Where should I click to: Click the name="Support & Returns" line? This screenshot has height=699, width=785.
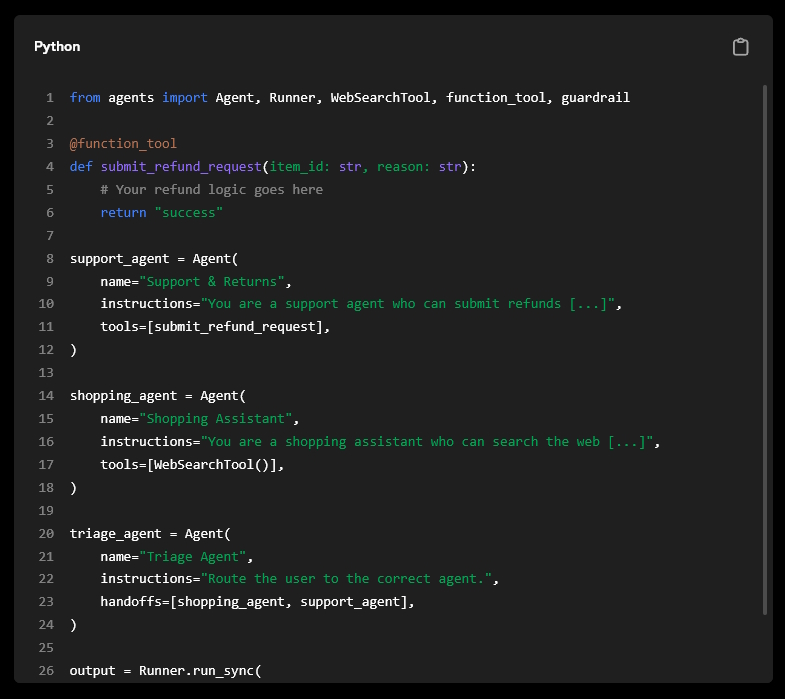tap(196, 281)
